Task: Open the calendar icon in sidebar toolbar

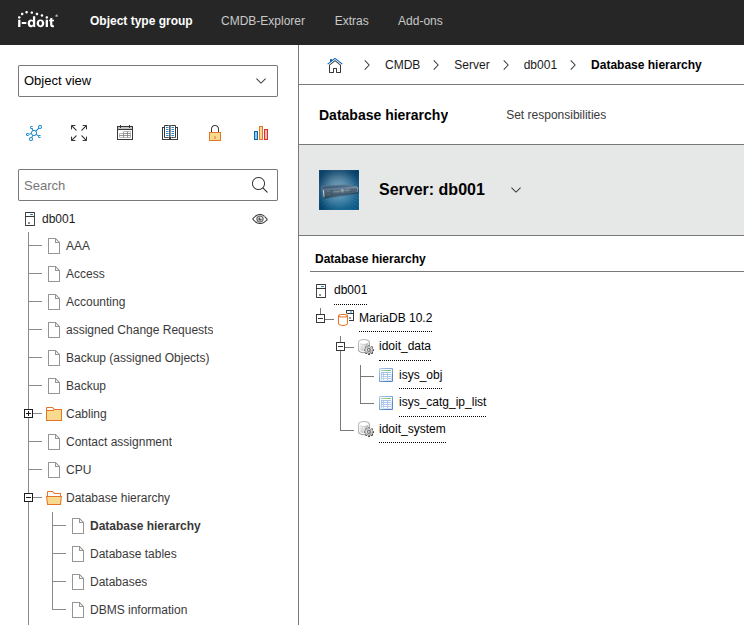Action: click(125, 133)
